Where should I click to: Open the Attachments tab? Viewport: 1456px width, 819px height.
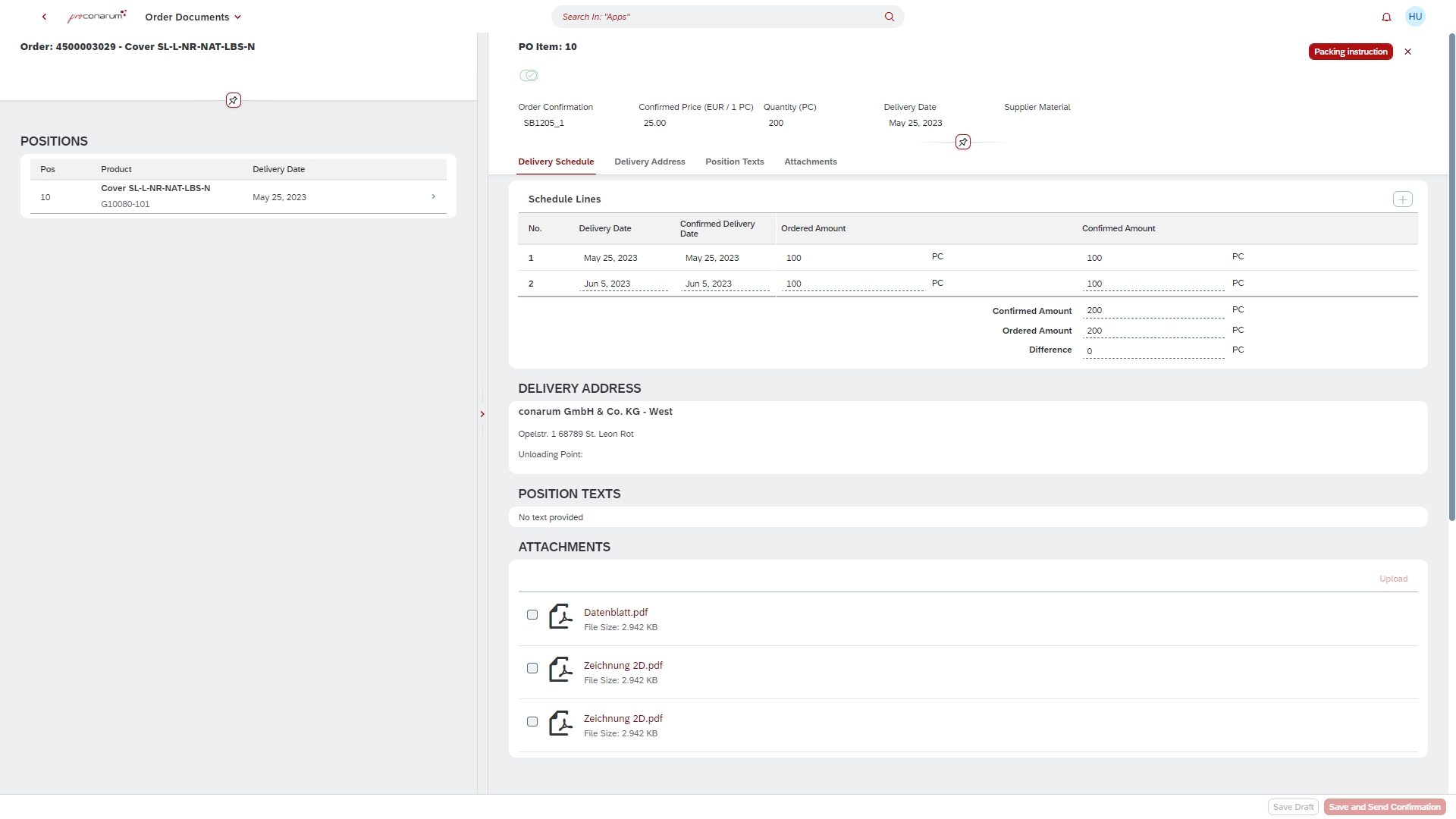810,162
